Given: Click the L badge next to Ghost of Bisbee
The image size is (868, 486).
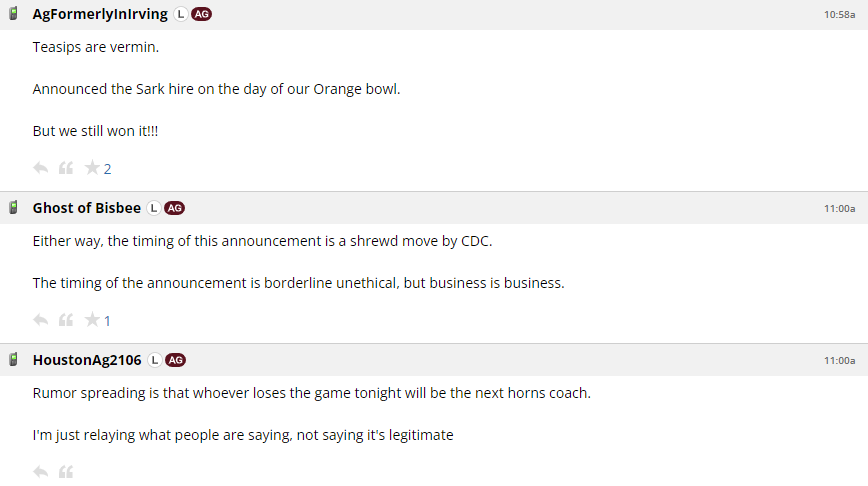Looking at the screenshot, I should tap(153, 208).
